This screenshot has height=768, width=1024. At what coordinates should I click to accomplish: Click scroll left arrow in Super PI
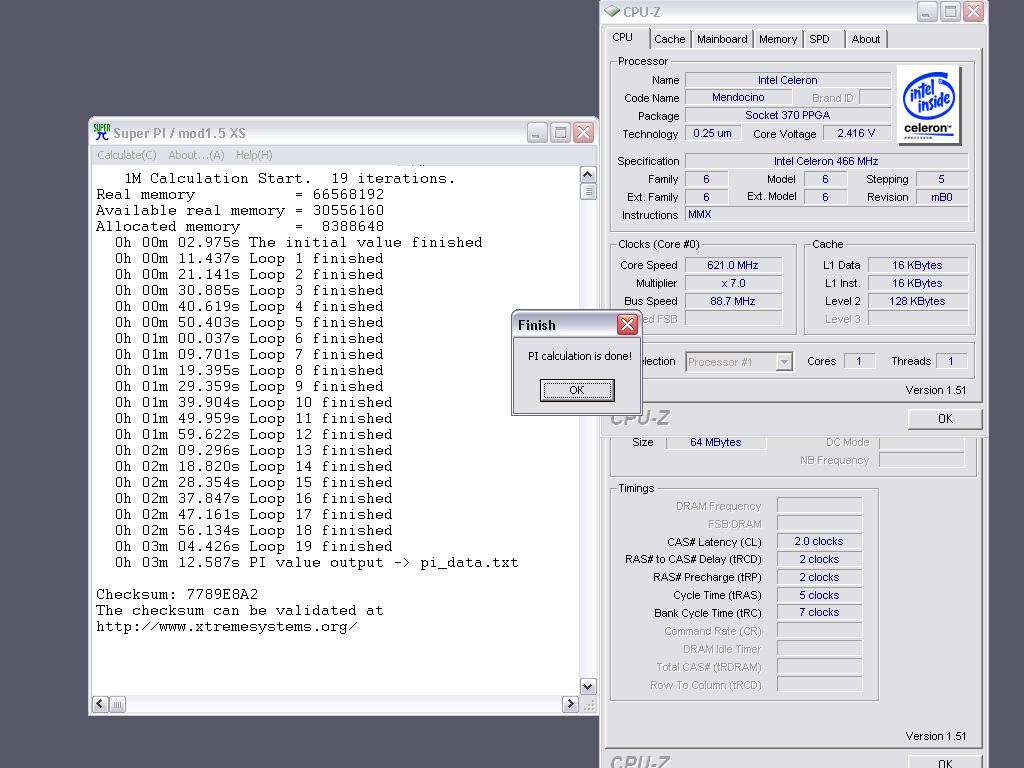pos(100,704)
